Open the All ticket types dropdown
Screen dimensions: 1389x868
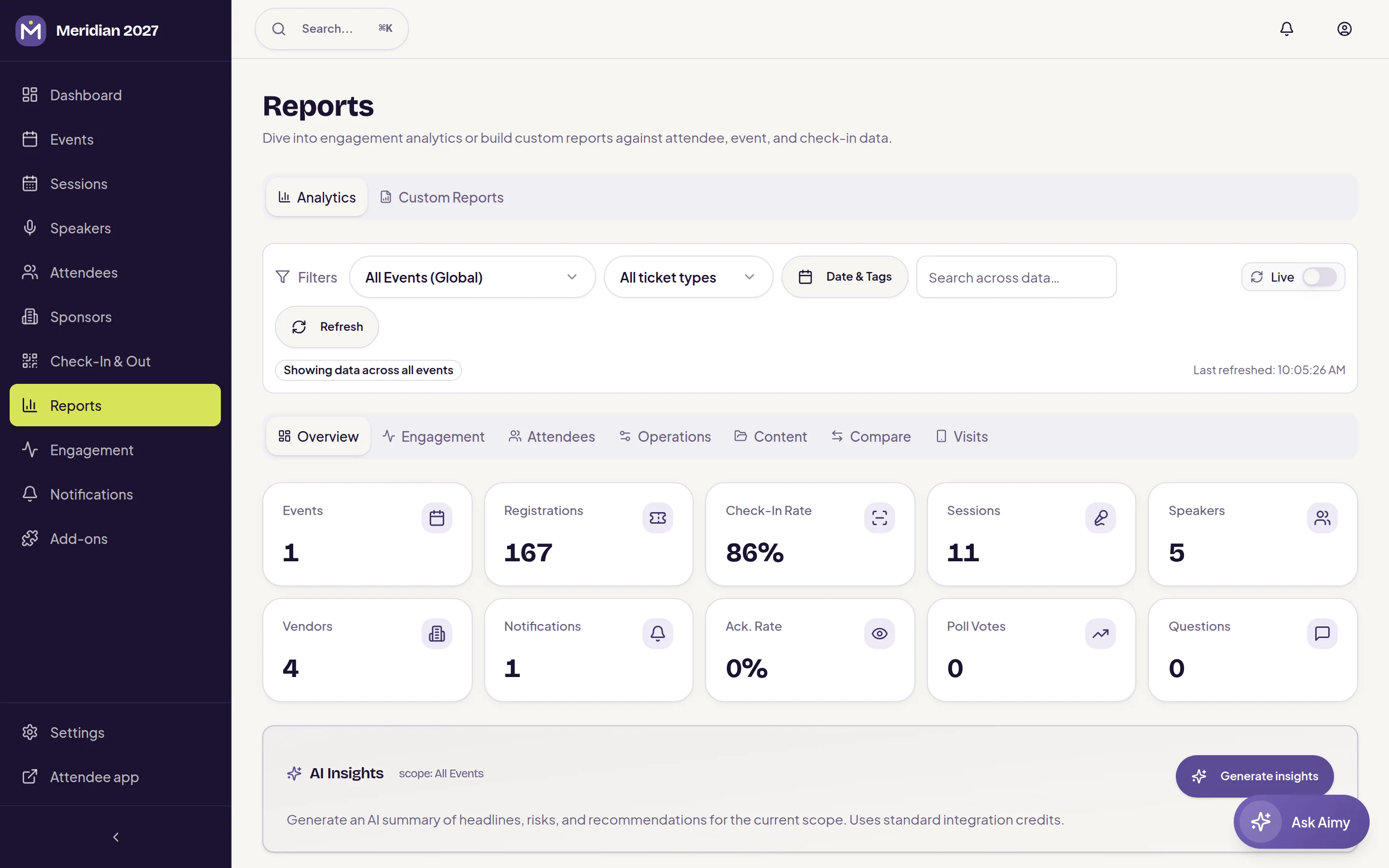[x=688, y=277]
